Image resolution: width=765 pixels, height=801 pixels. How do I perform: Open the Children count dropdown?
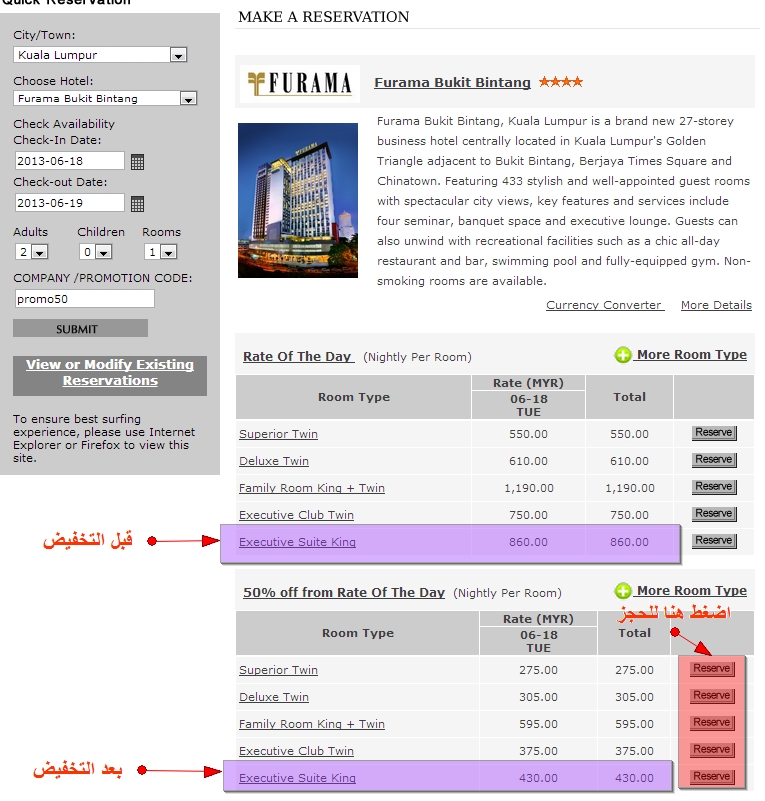tap(95, 252)
